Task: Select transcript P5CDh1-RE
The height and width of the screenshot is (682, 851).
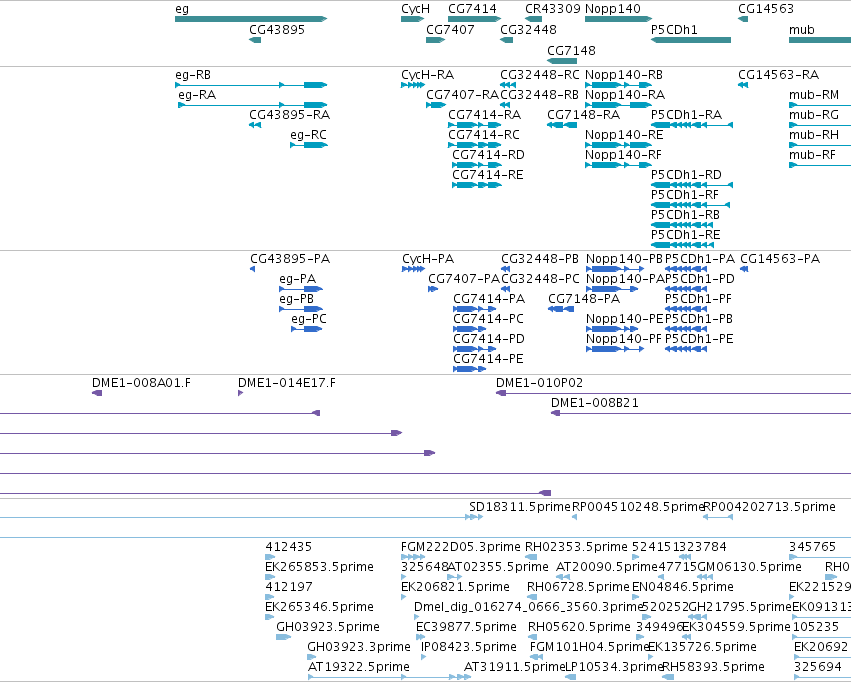Action: 682,245
